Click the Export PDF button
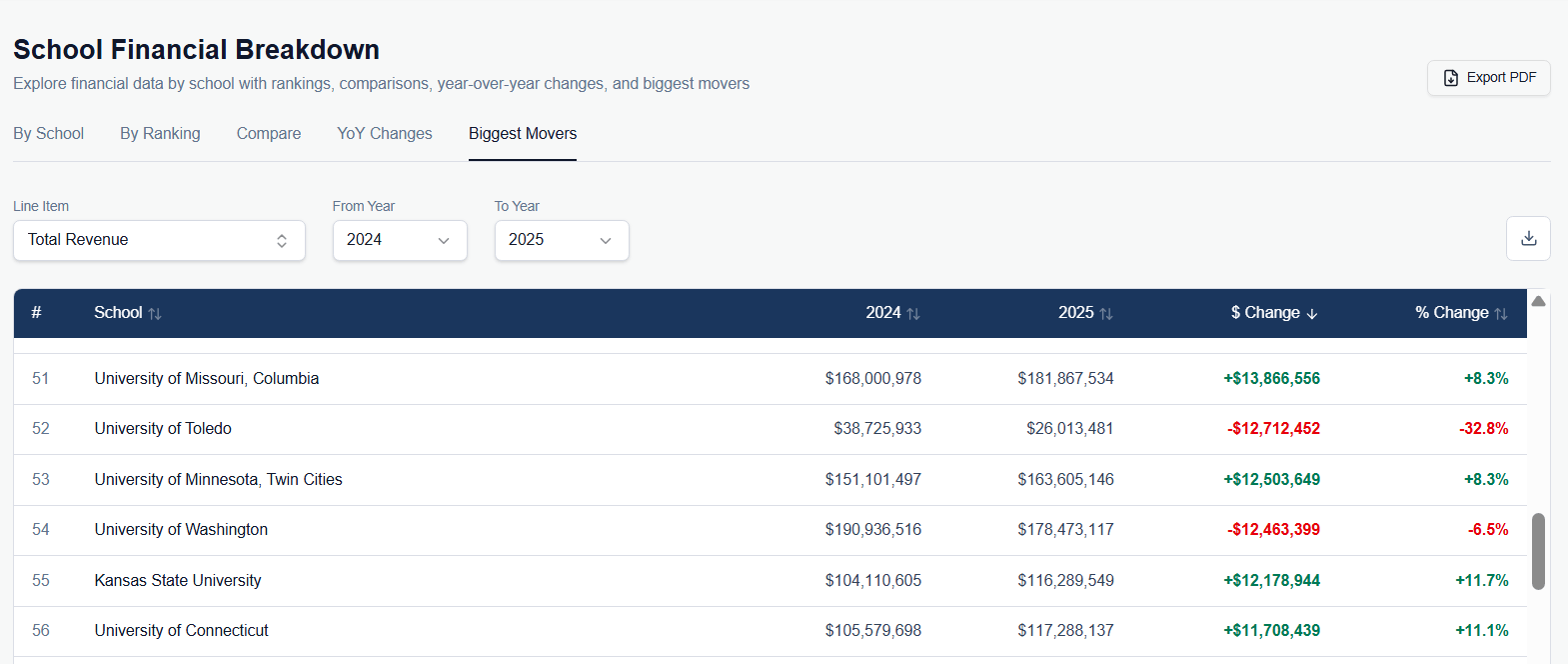 point(1488,78)
